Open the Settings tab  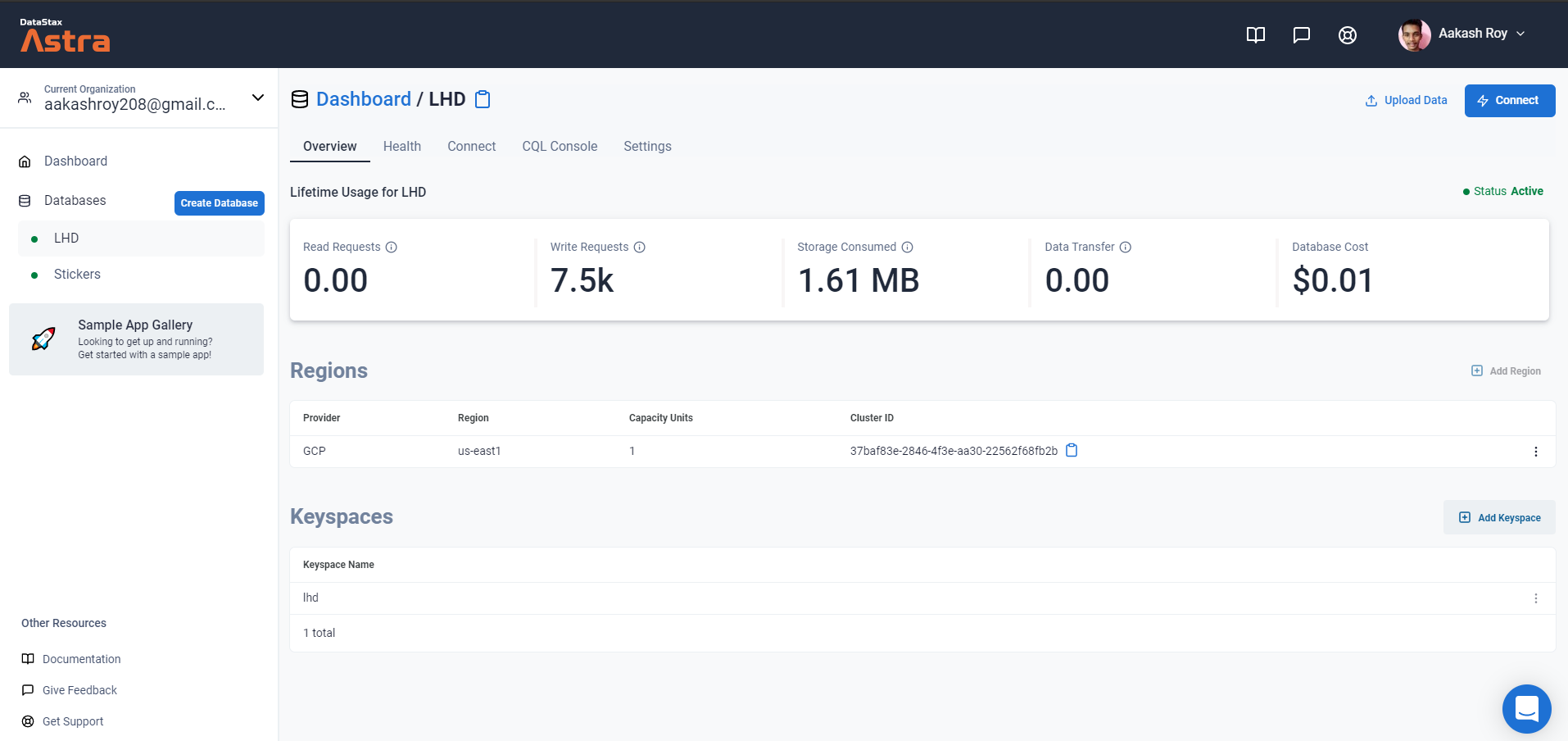[647, 147]
